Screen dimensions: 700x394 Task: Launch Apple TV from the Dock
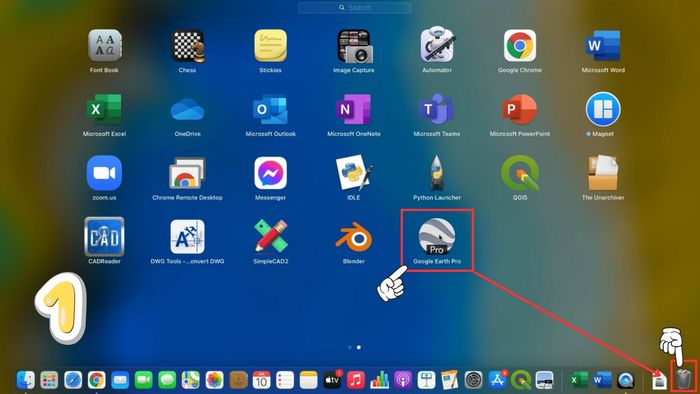pos(332,380)
